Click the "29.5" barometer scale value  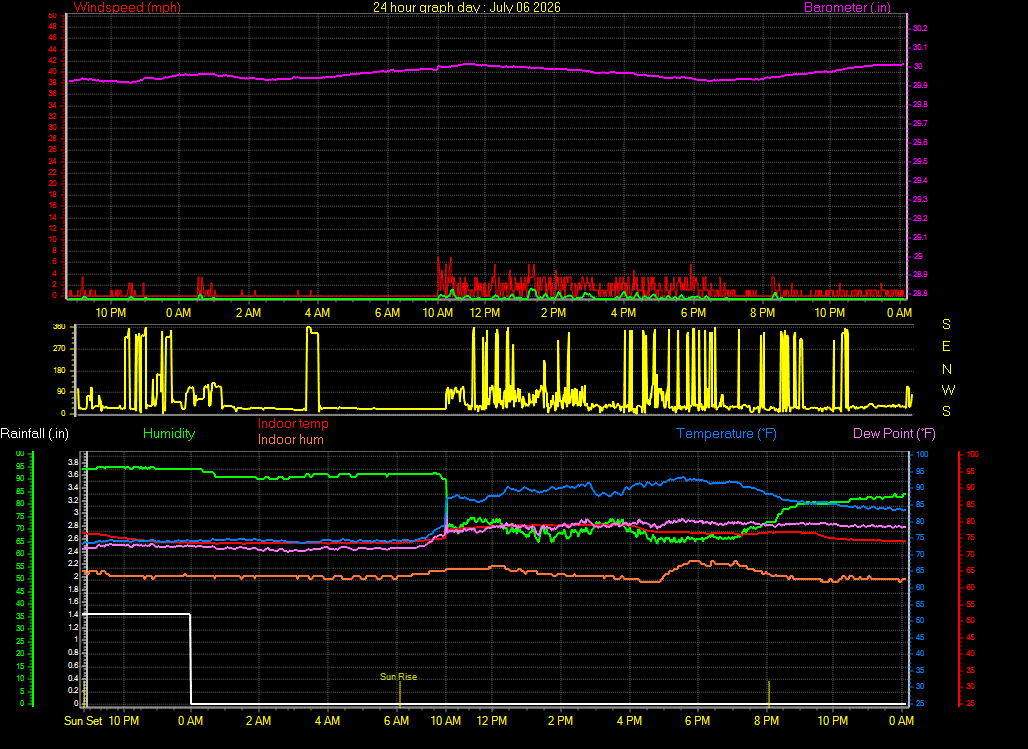pos(920,161)
